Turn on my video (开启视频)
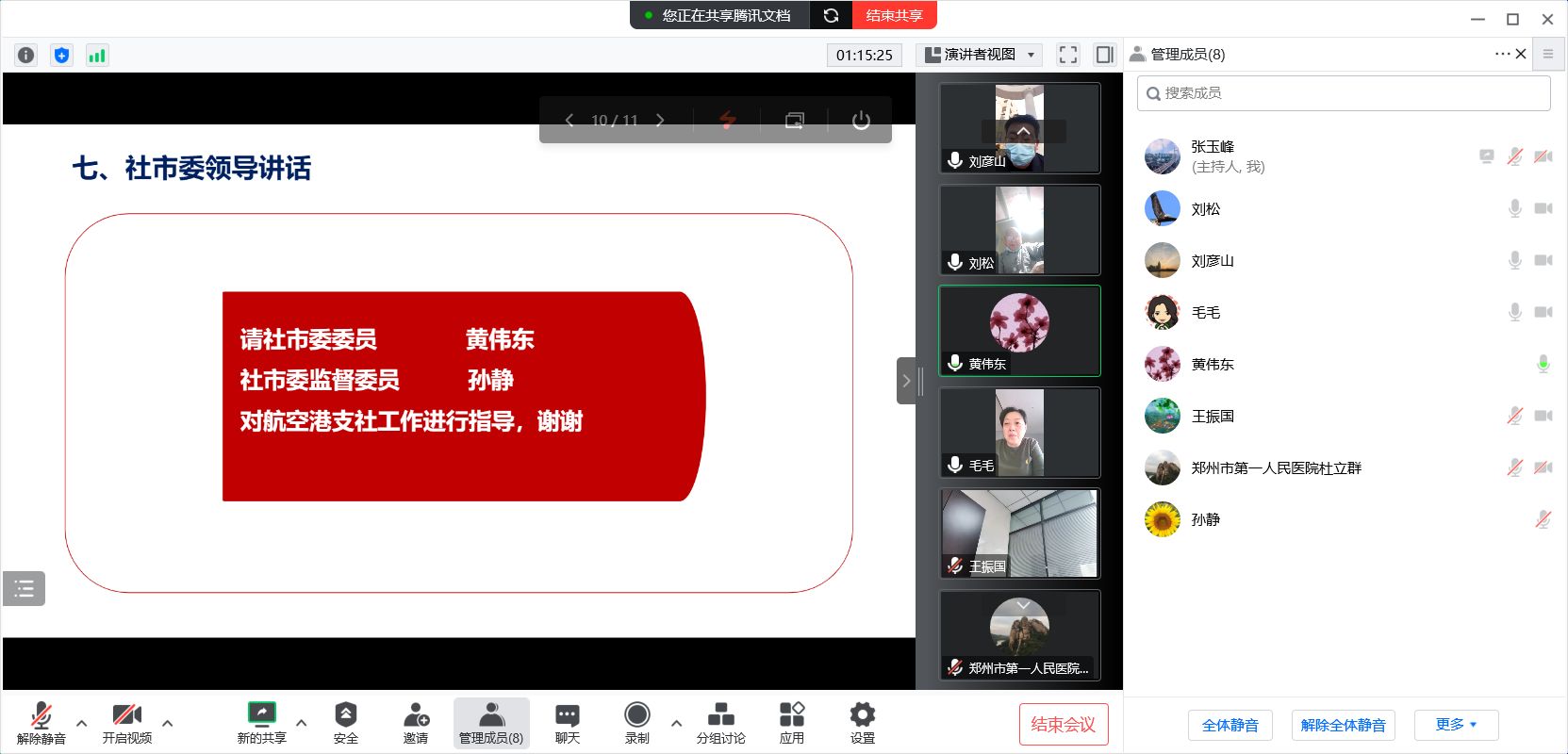The width and height of the screenshot is (1568, 754). point(127,722)
